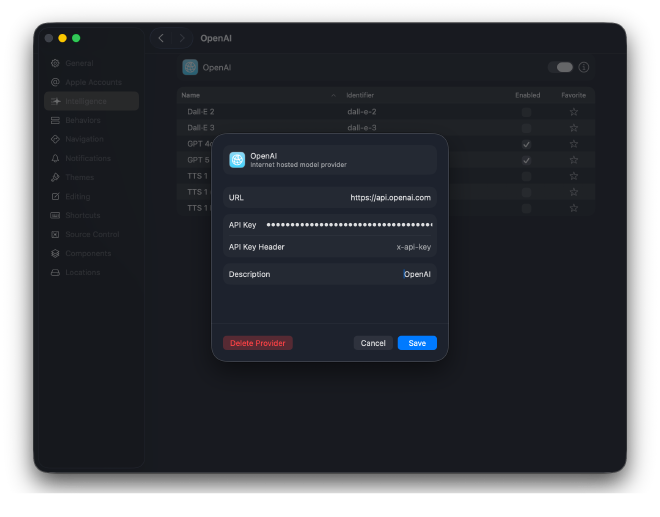Image resolution: width=660 pixels, height=517 pixels.
Task: Click the Shortcuts keyboard icon
Action: 55,215
